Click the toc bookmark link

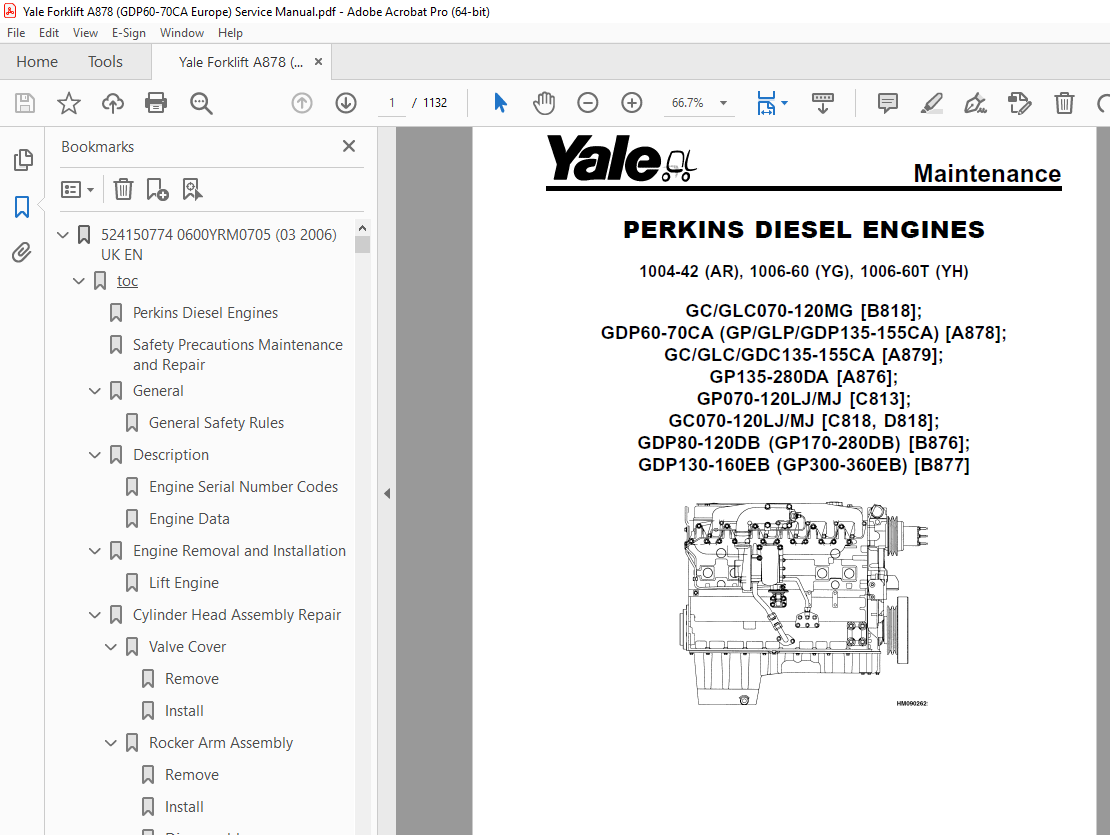[x=127, y=281]
